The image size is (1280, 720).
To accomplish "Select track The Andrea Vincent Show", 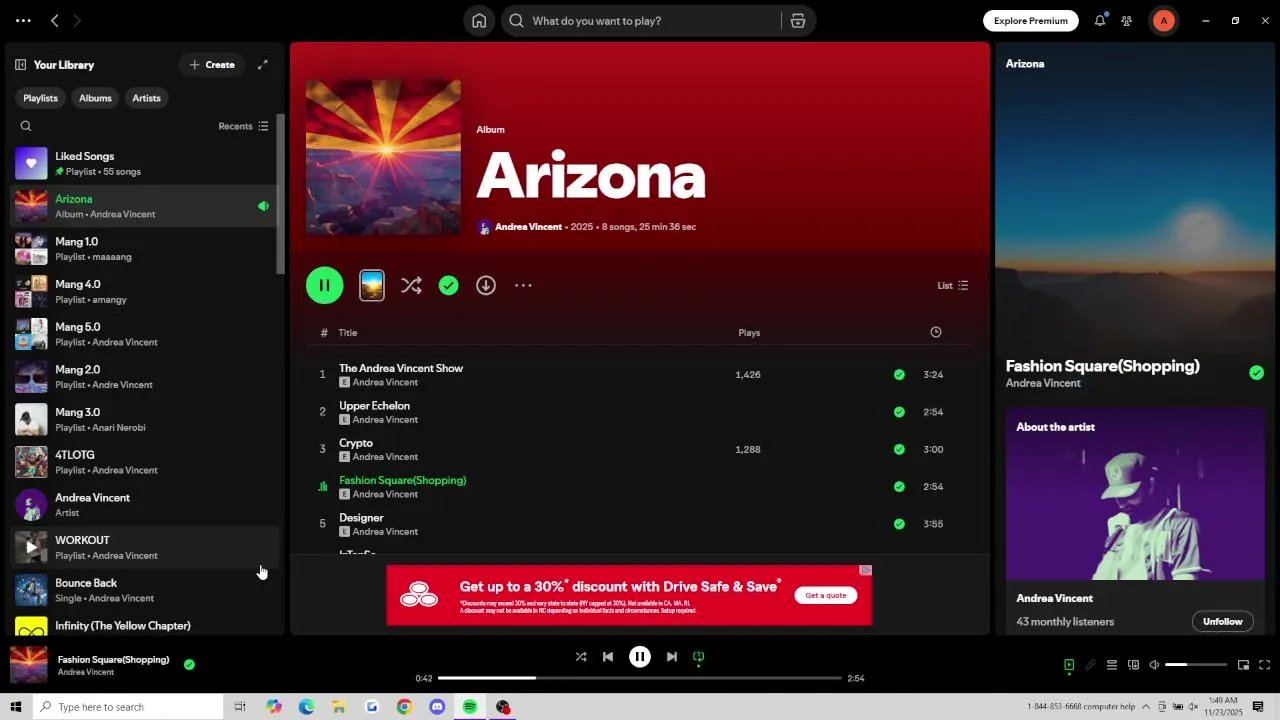I will coord(401,368).
